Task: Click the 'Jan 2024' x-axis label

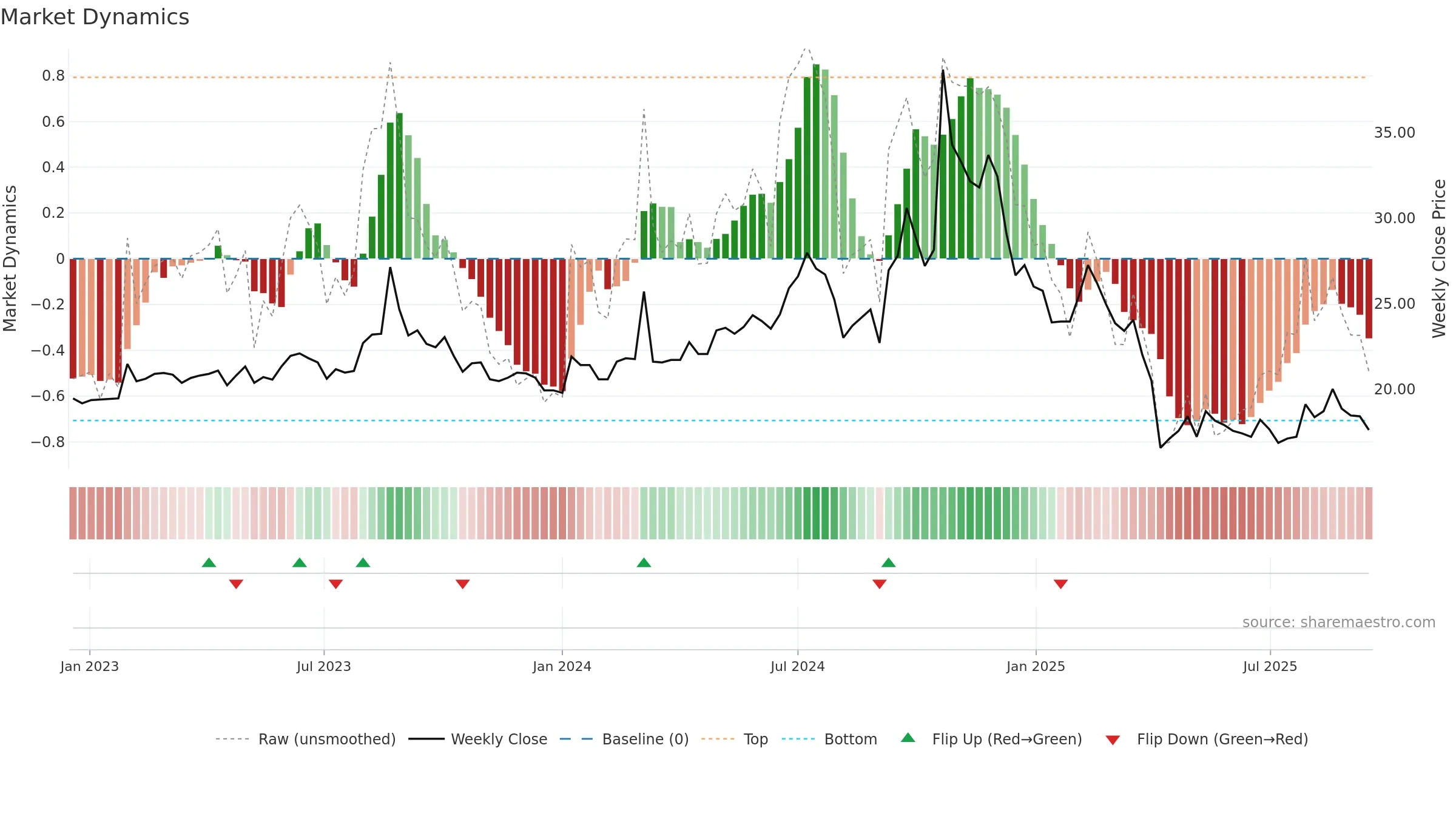Action: coord(562,666)
